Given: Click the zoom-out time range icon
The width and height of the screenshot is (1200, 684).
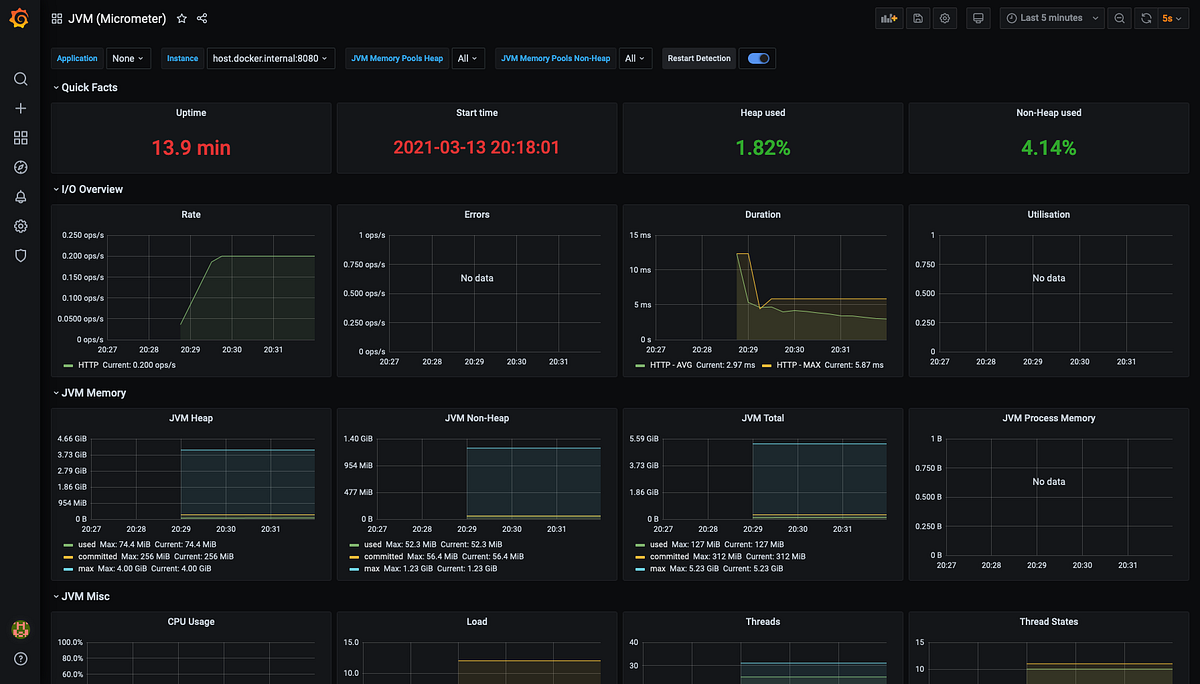Looking at the screenshot, I should (x=1118, y=17).
